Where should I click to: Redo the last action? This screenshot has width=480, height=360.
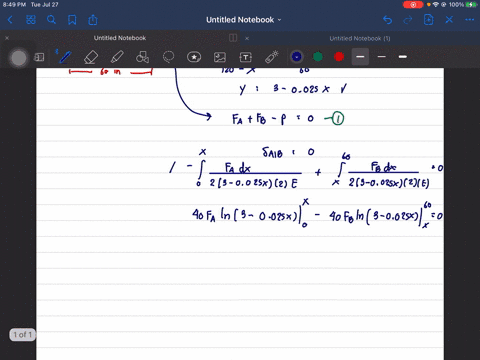pos(408,20)
